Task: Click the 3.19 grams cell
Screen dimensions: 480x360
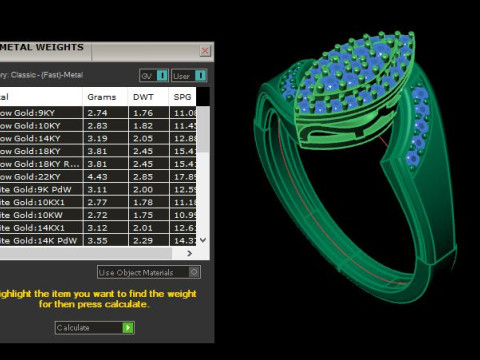Action: tap(105, 138)
